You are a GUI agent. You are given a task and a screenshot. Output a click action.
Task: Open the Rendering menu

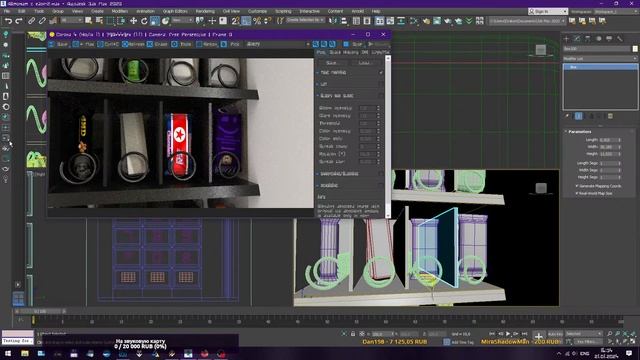click(x=205, y=11)
